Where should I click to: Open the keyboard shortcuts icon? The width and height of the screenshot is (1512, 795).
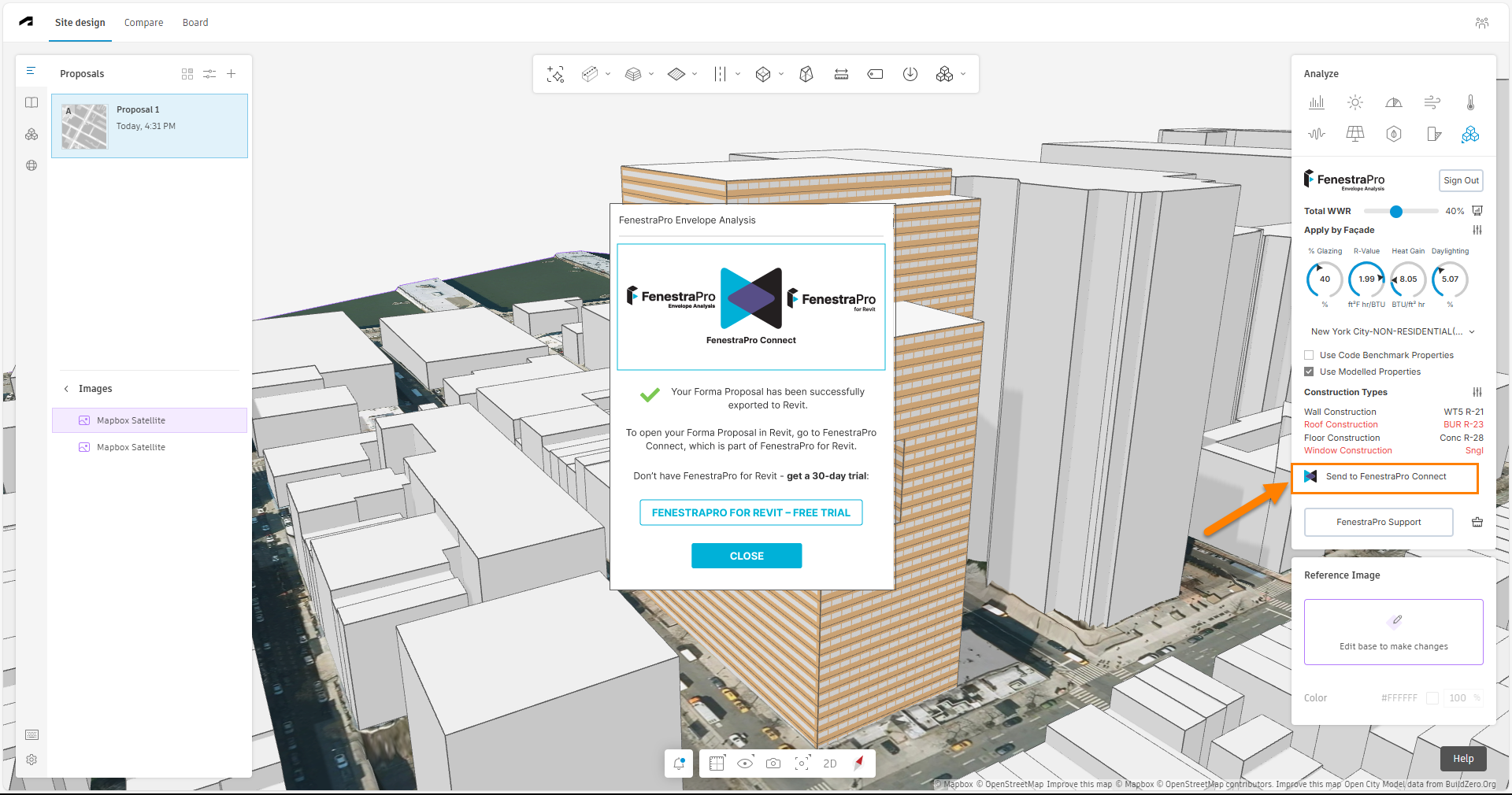[31, 734]
